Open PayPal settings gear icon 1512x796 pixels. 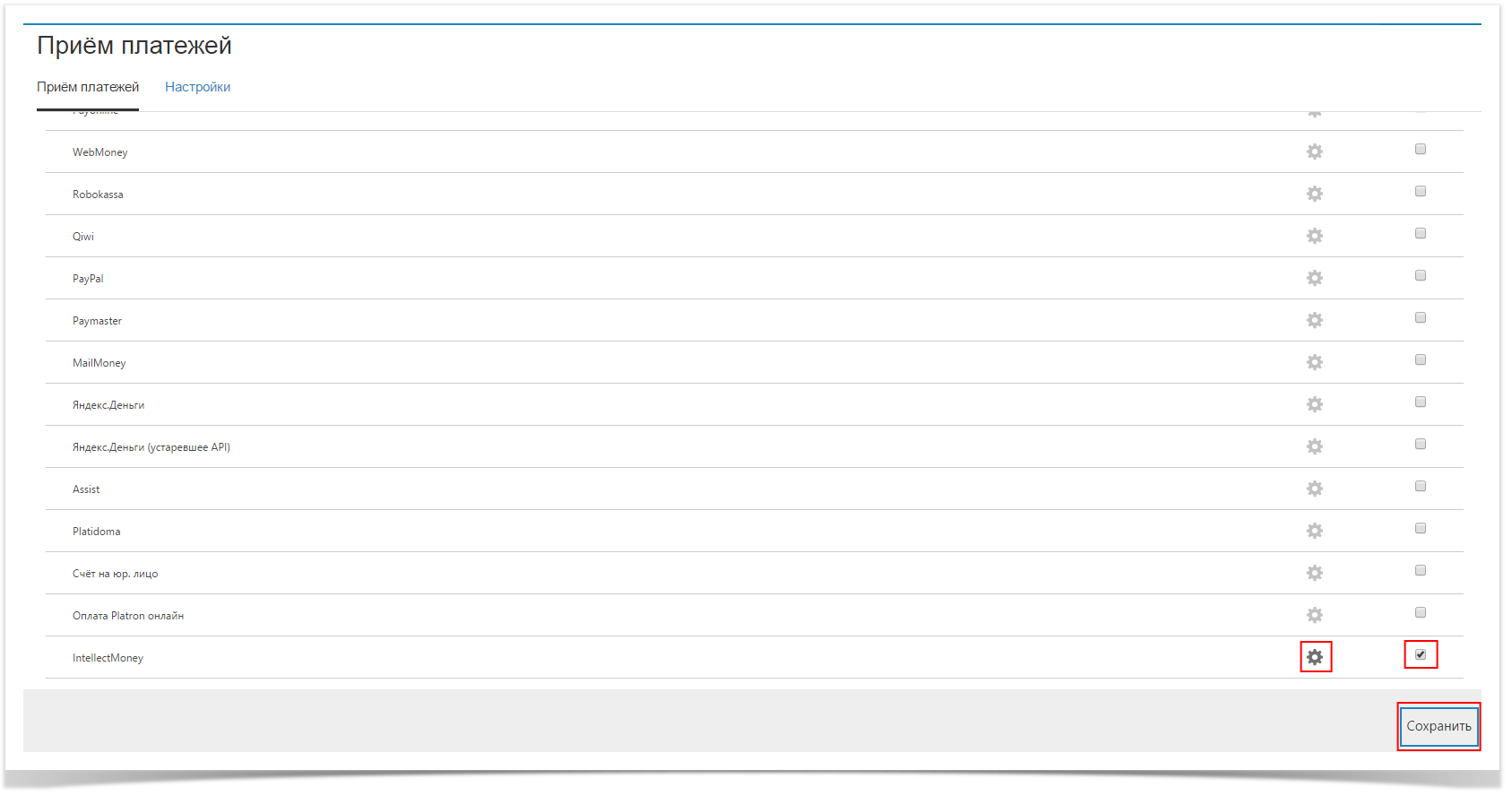(1314, 278)
